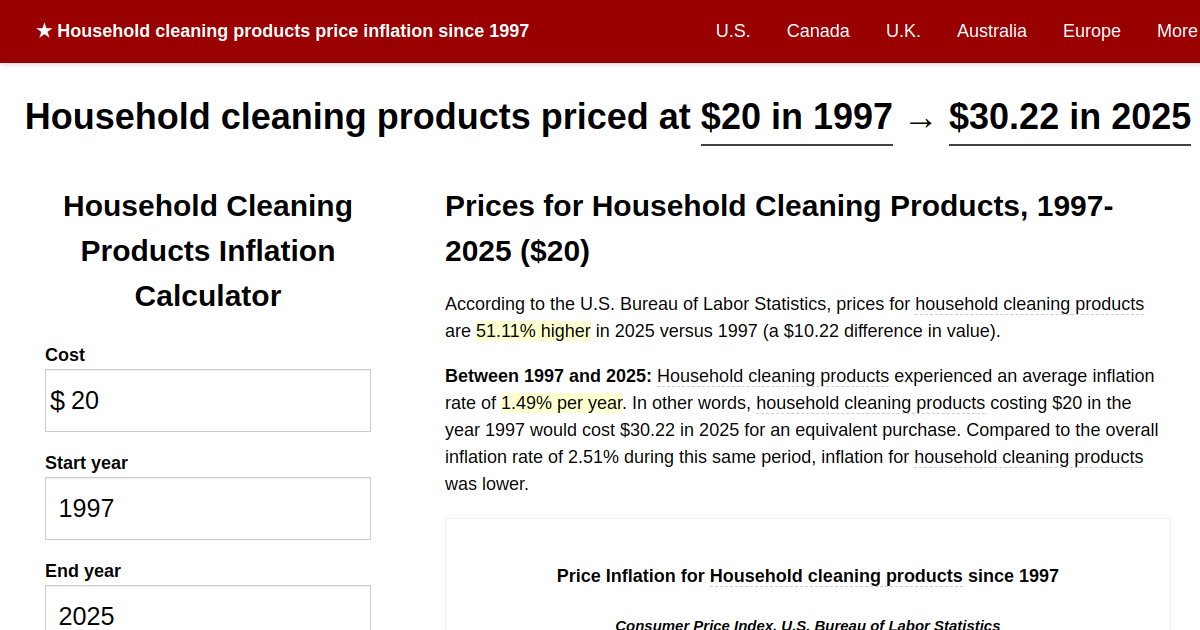Open "Household cleaning products" link in chart title
Viewport: 1200px width, 630px height.
point(835,576)
